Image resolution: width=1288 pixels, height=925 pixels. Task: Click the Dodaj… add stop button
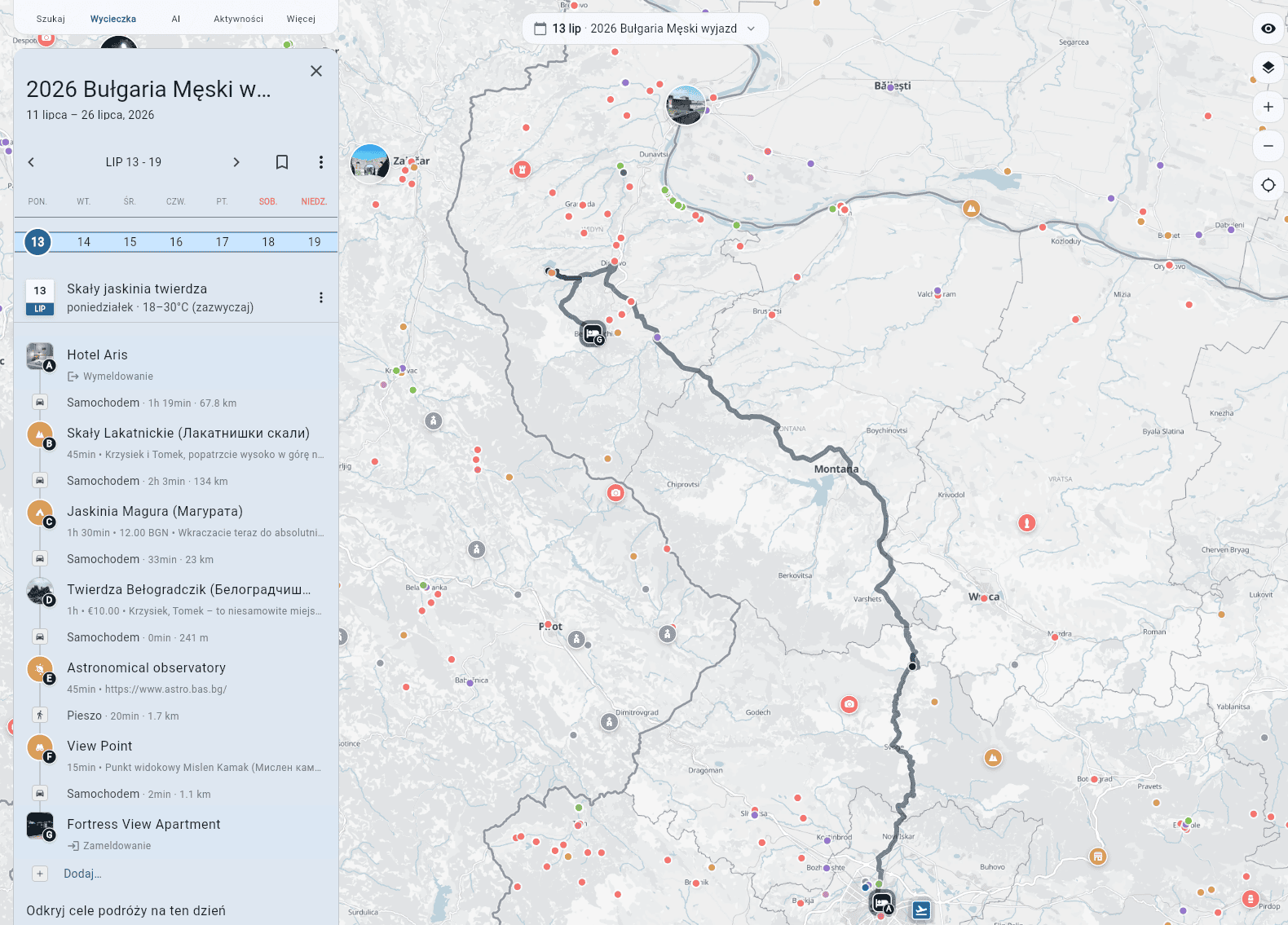(x=67, y=874)
